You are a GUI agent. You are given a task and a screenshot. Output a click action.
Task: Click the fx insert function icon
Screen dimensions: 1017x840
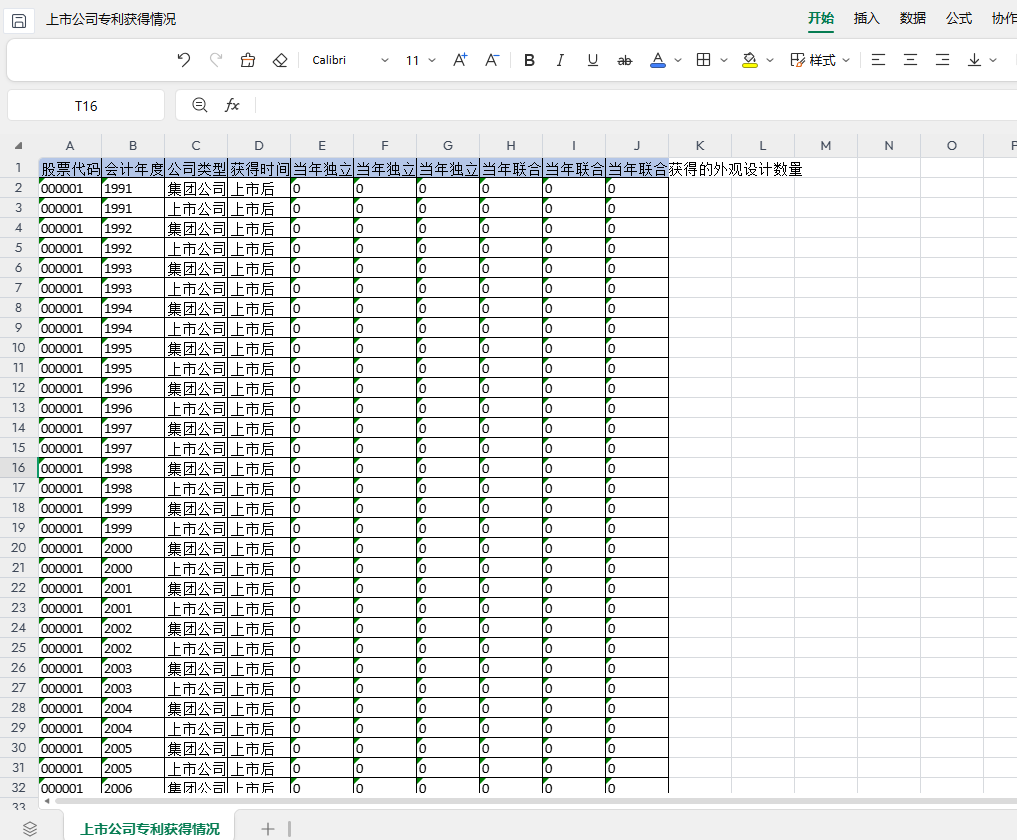click(x=233, y=105)
